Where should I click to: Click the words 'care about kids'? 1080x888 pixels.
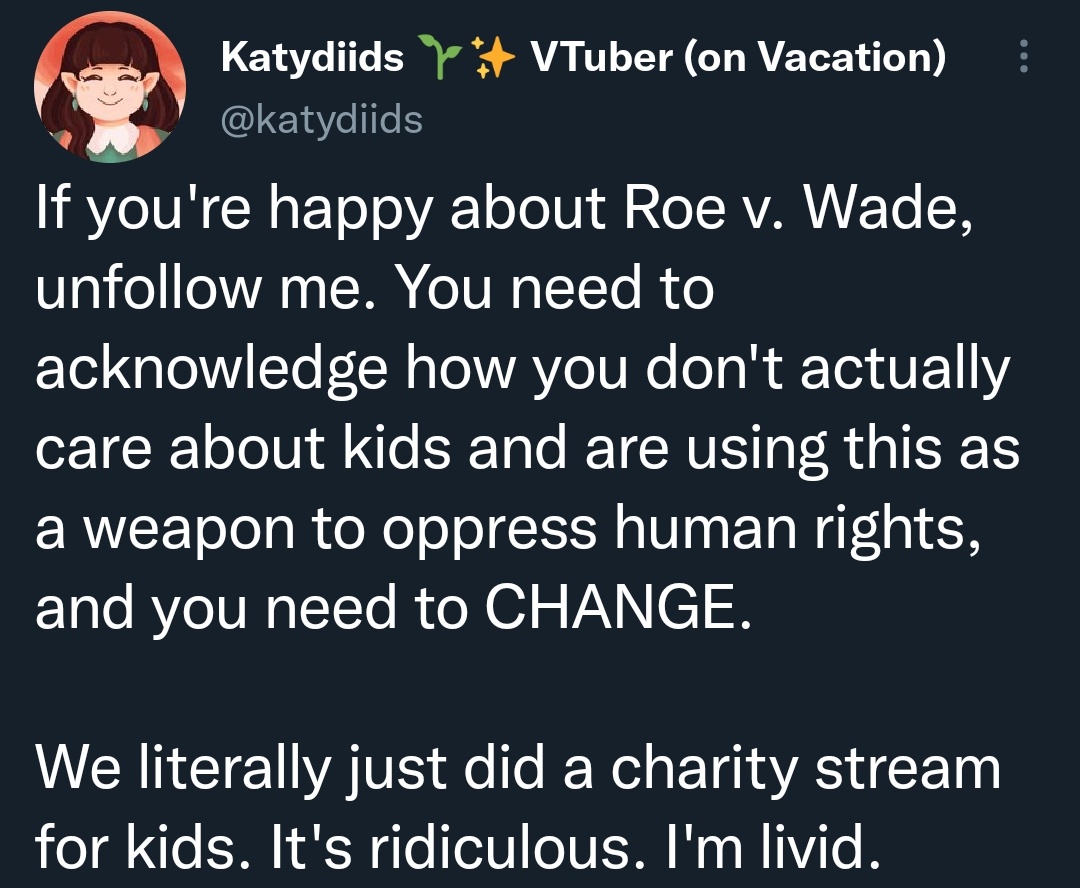point(243,448)
